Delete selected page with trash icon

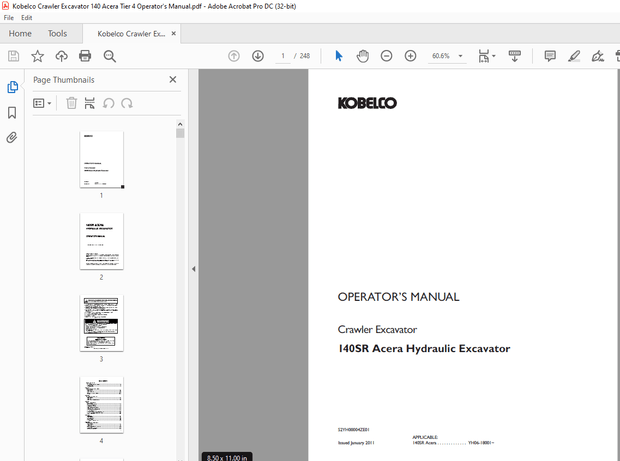tap(71, 103)
